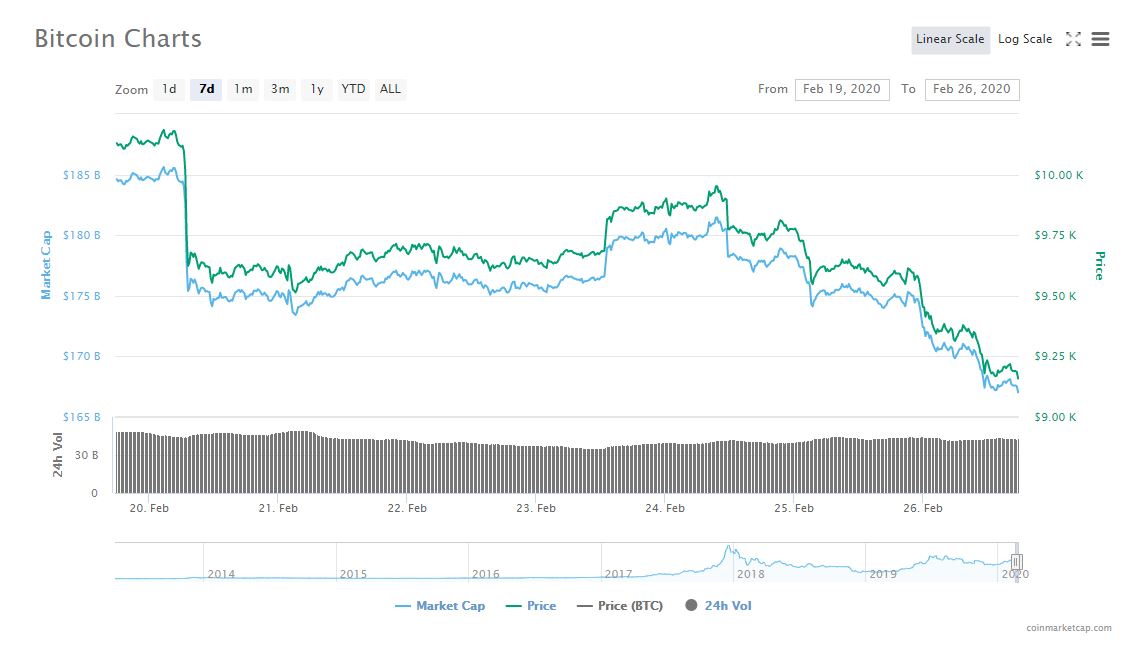The image size is (1140, 649).
Task: Click the 2018 peak in the navigator
Action: coord(728,548)
